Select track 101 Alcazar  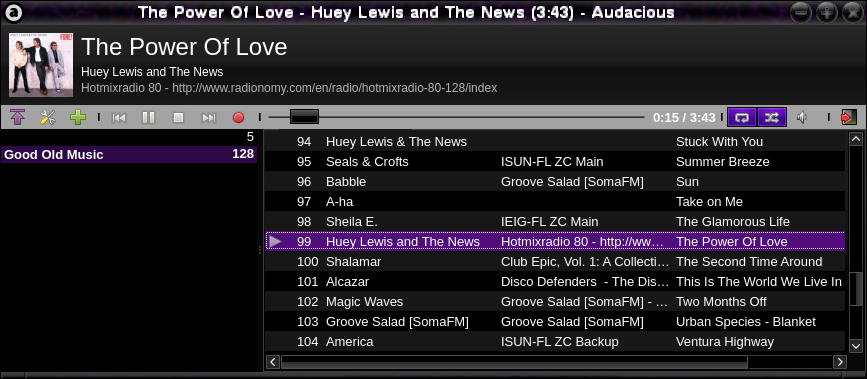click(555, 281)
